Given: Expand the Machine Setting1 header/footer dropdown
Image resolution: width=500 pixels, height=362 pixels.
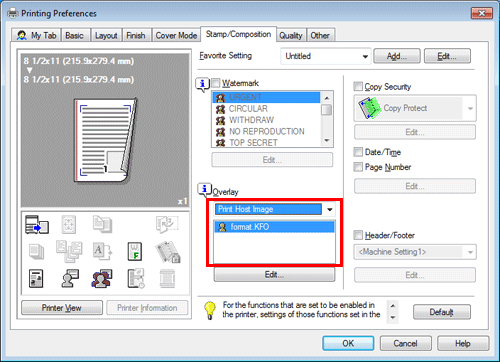Looking at the screenshot, I should pyautogui.click(x=415, y=252).
